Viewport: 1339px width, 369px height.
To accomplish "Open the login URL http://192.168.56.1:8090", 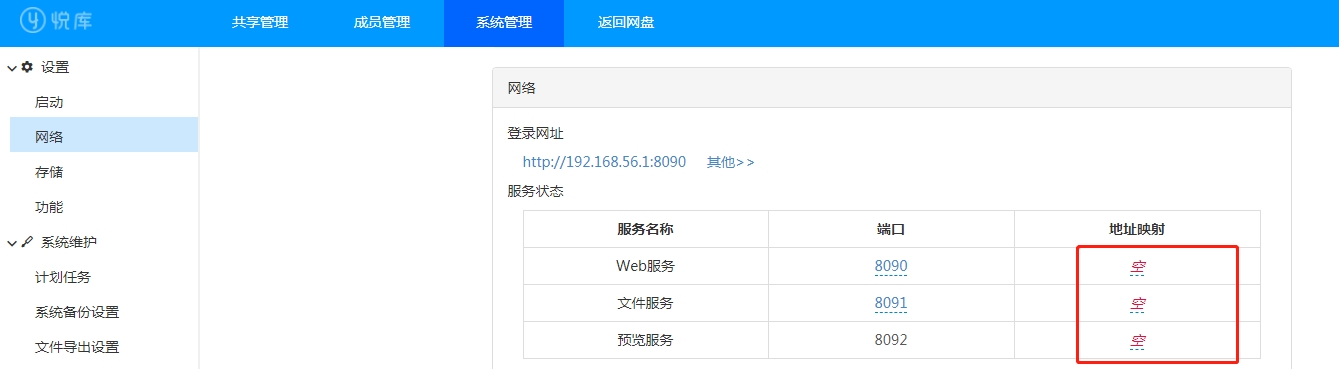I will [x=604, y=162].
